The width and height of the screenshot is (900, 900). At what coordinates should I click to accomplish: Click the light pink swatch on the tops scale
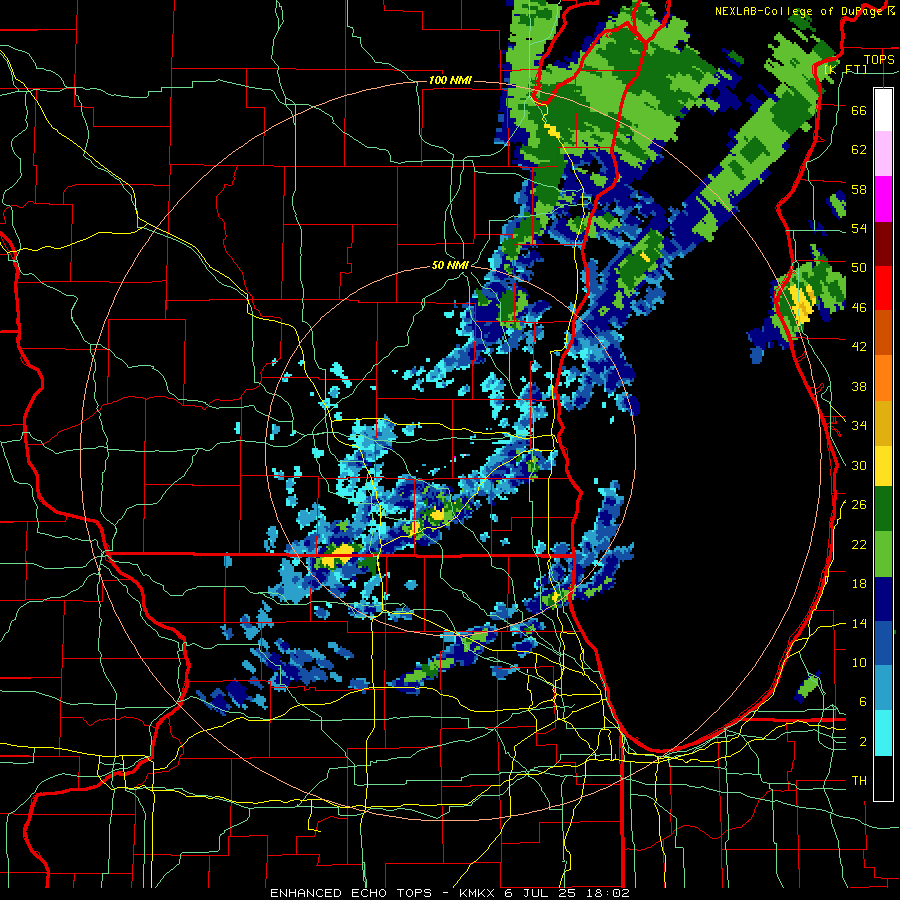click(x=883, y=154)
